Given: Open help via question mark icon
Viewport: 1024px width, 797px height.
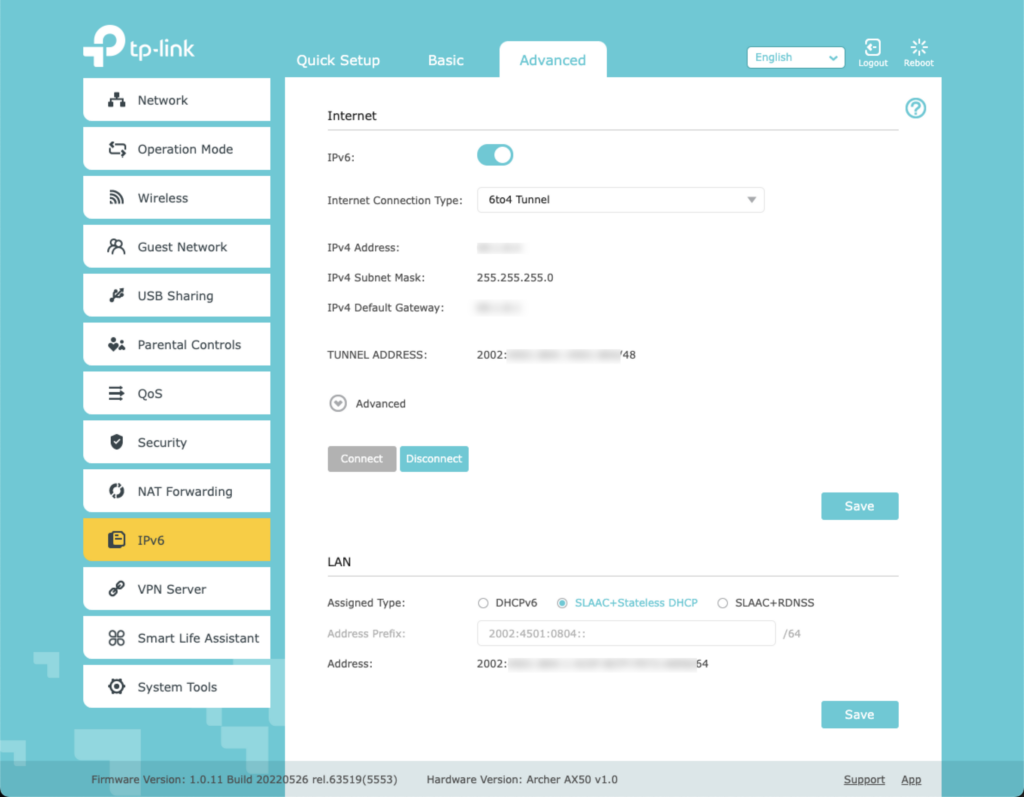Looking at the screenshot, I should (915, 109).
